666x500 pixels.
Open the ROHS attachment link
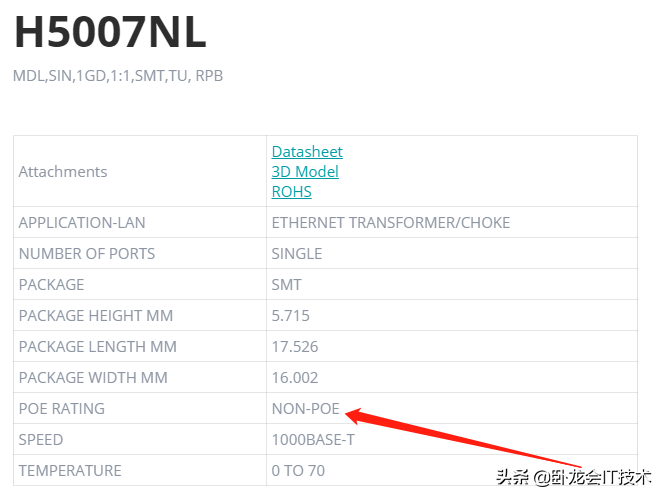291,191
